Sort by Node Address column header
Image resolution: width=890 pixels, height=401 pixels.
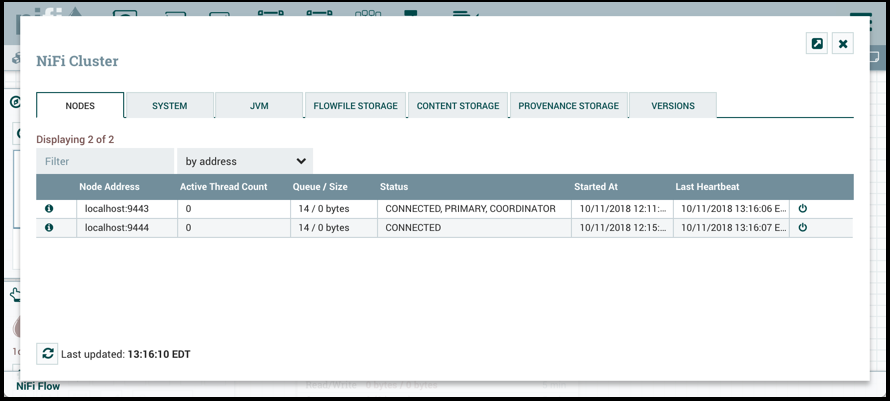(x=110, y=187)
